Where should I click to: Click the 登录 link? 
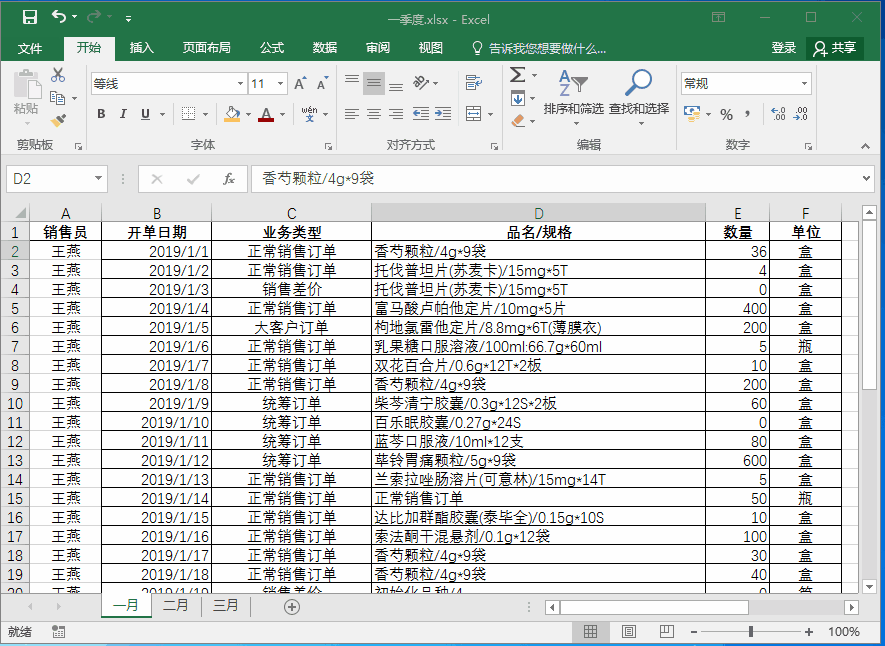[784, 47]
